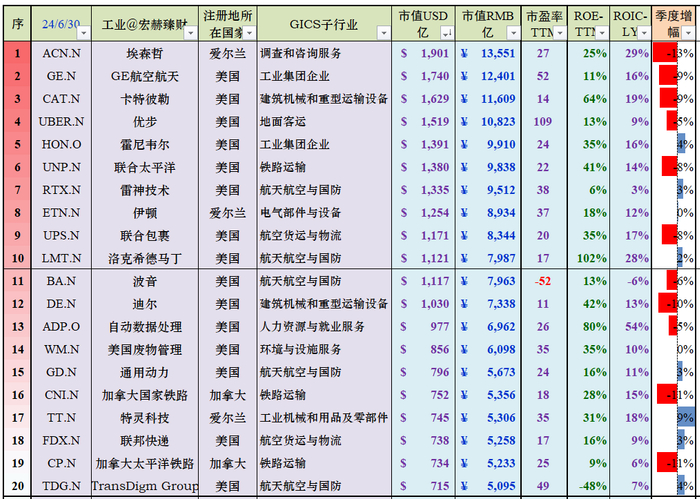Open filter dropdown on 注册地所在国家 column
The width and height of the screenshot is (700, 499).
click(x=250, y=33)
